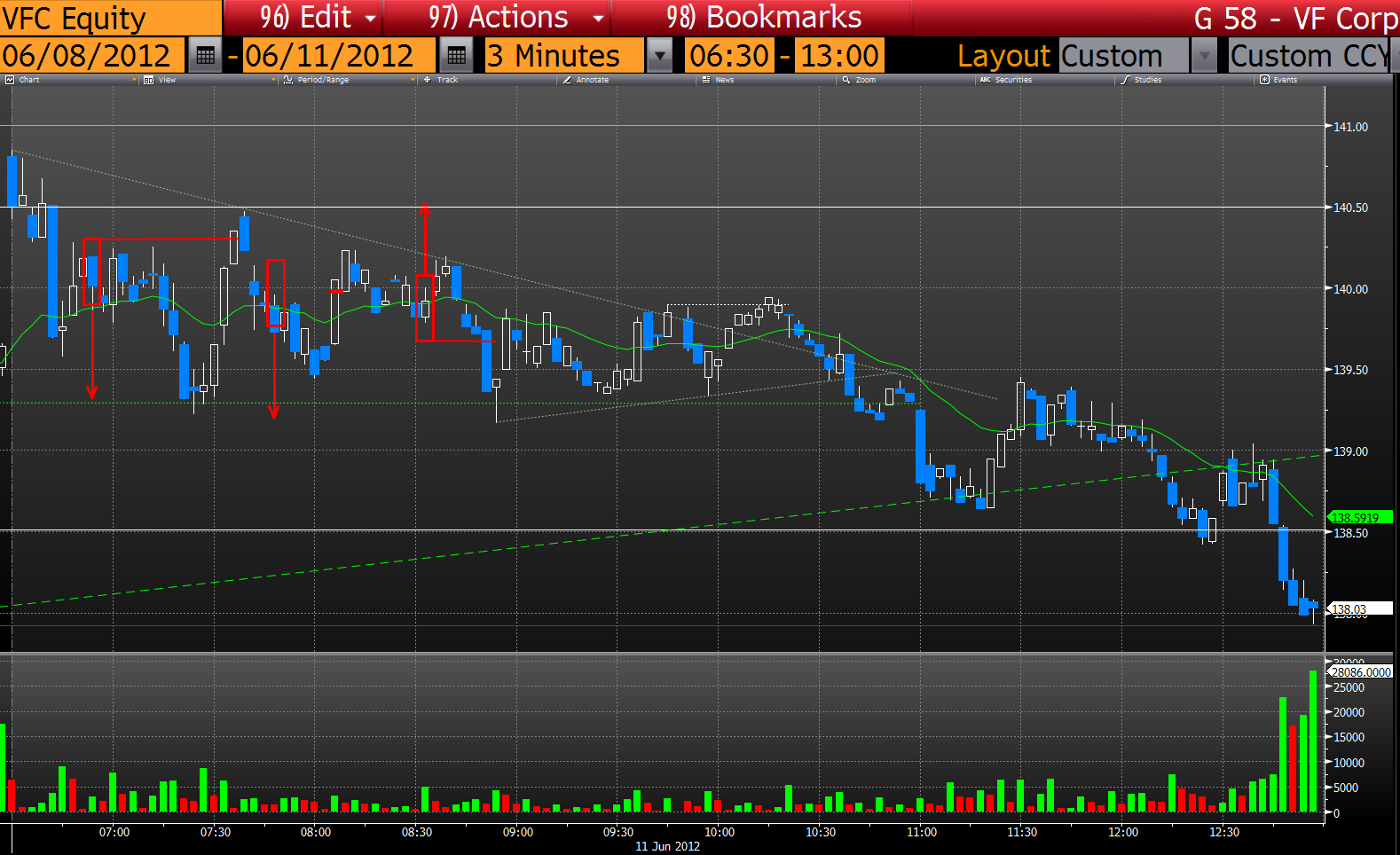Click the 138.03 last price tag
The width and height of the screenshot is (1400, 855).
[x=1359, y=608]
